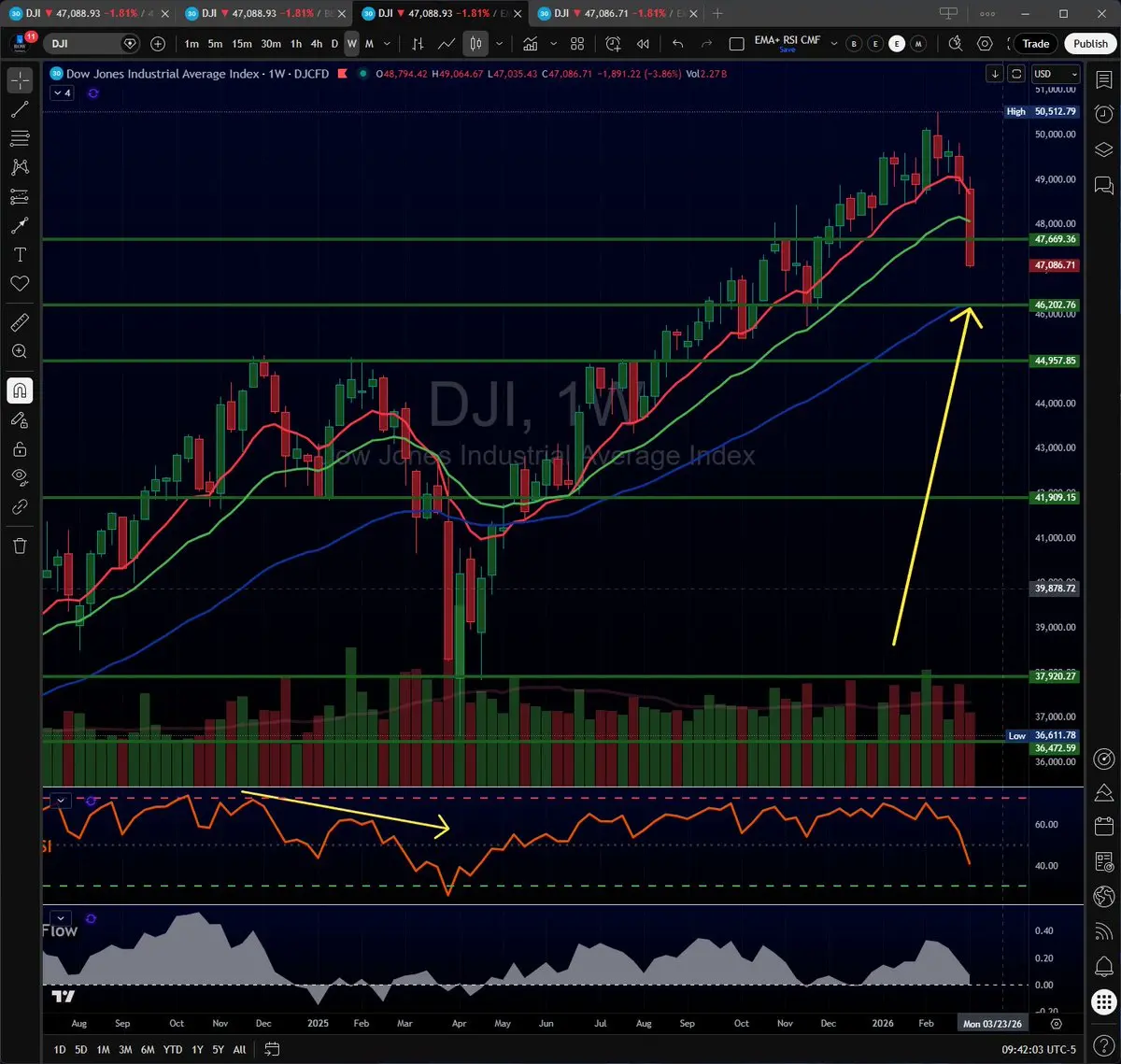Collapse the indicator legend showing 4
This screenshot has width=1121, height=1064.
coord(63,93)
